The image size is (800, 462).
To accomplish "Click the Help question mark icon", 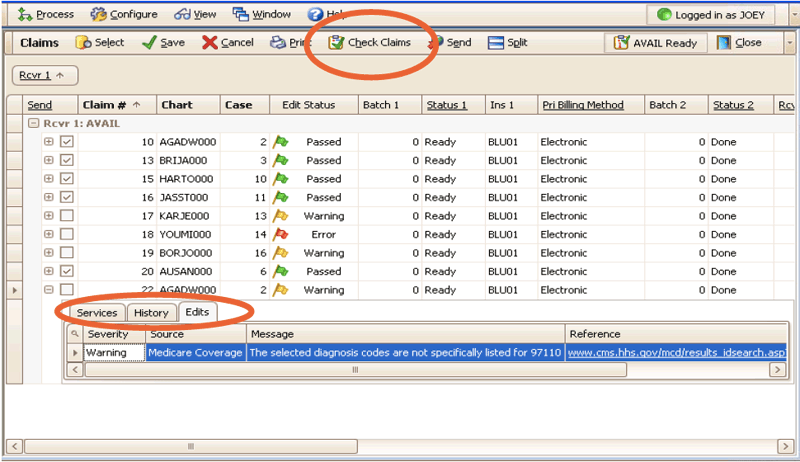I will pos(315,14).
